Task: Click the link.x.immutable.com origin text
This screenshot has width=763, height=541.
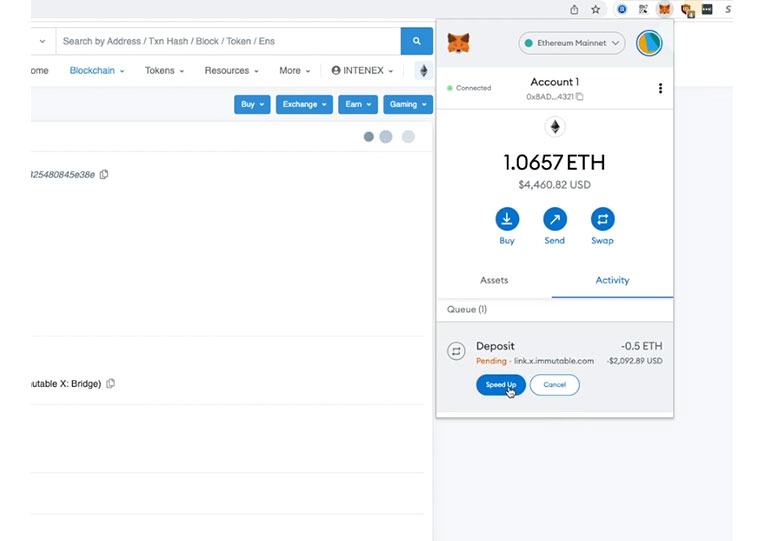Action: [x=554, y=361]
